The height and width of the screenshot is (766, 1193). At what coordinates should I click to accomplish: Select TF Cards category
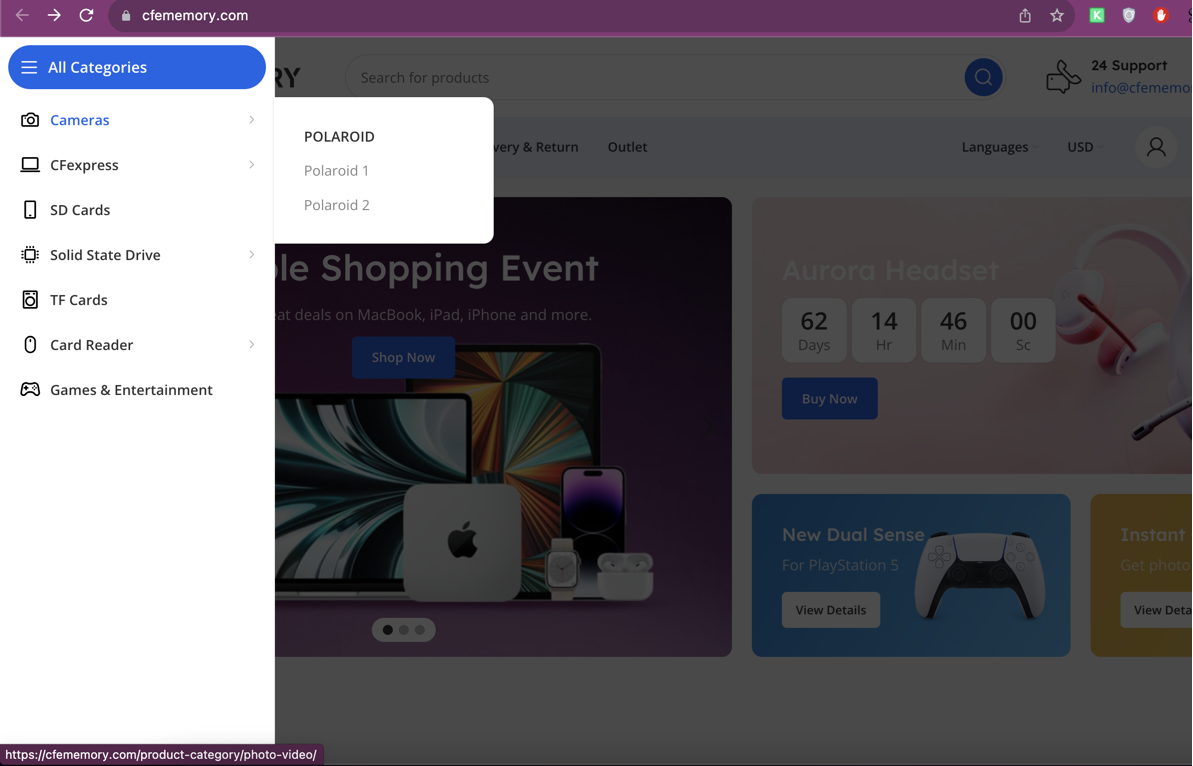pyautogui.click(x=78, y=300)
